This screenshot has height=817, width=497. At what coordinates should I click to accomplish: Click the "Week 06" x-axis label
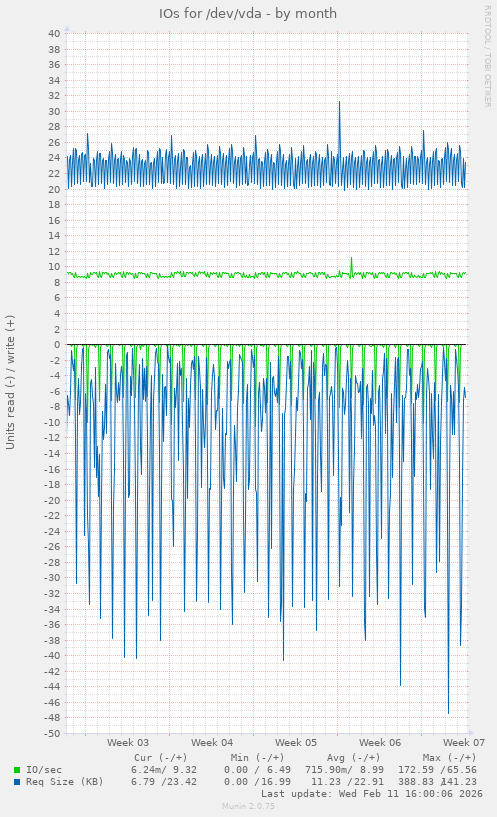[x=380, y=742]
